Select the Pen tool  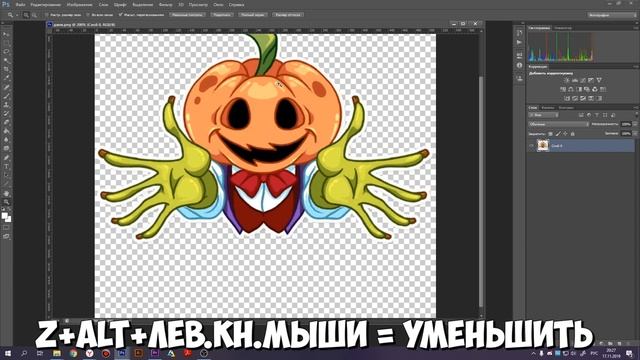point(6,158)
